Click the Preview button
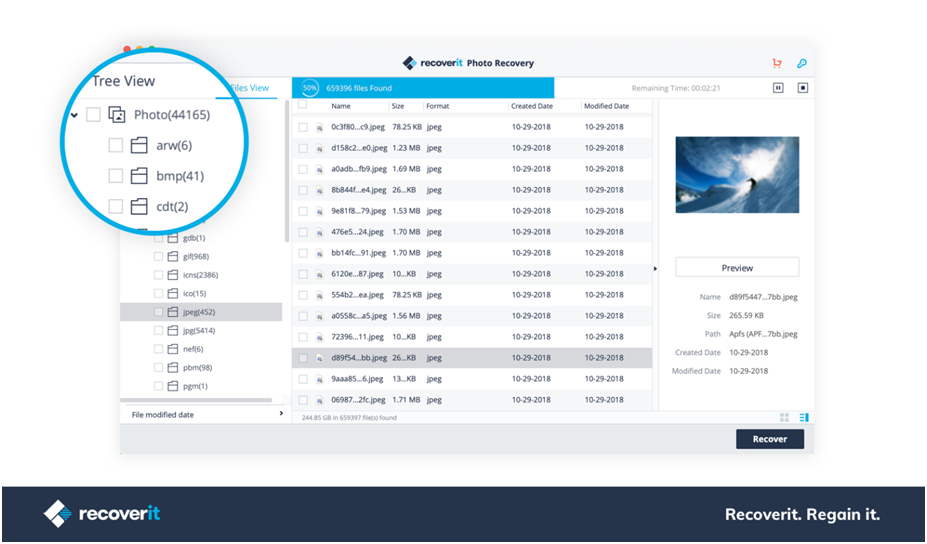 pos(737,268)
